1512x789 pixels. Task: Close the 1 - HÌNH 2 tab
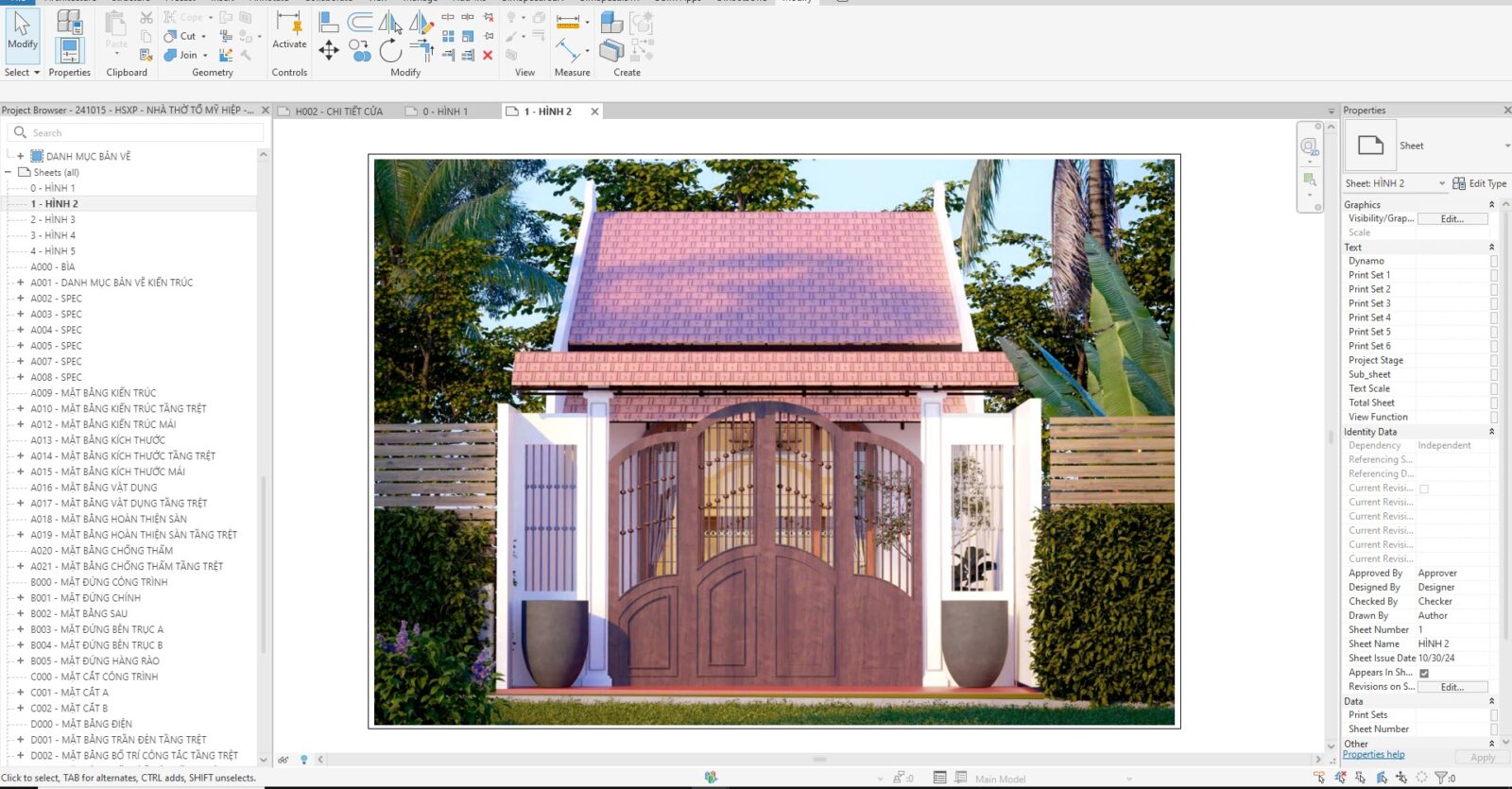(594, 111)
